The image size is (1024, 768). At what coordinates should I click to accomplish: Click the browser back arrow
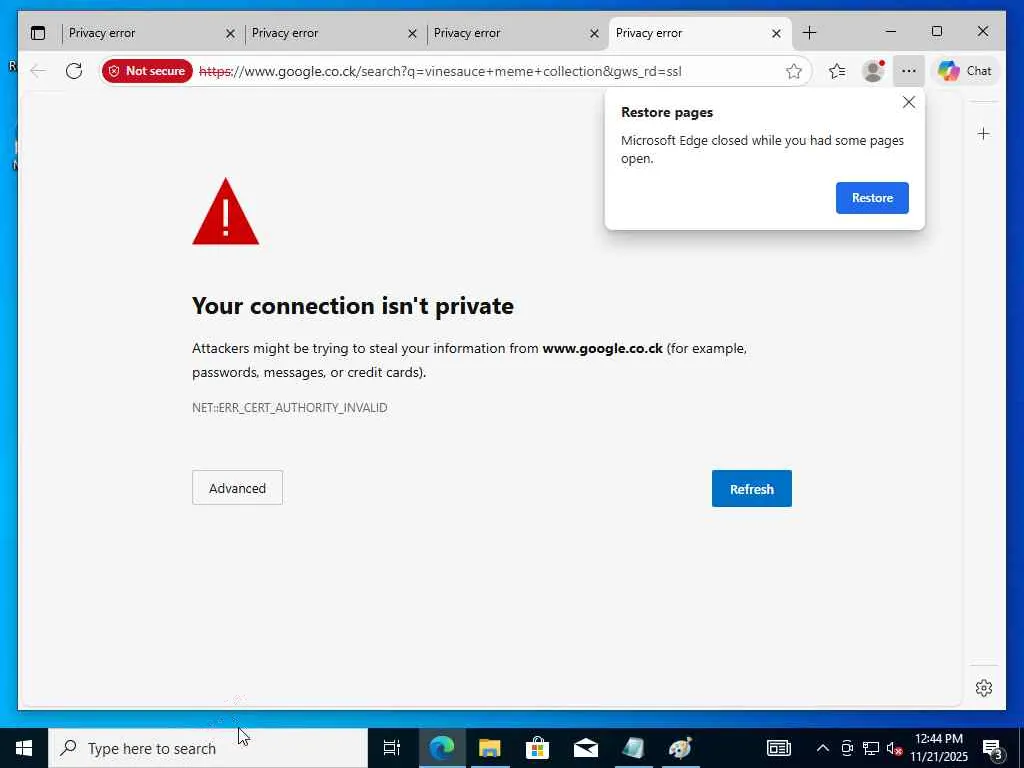pos(39,71)
